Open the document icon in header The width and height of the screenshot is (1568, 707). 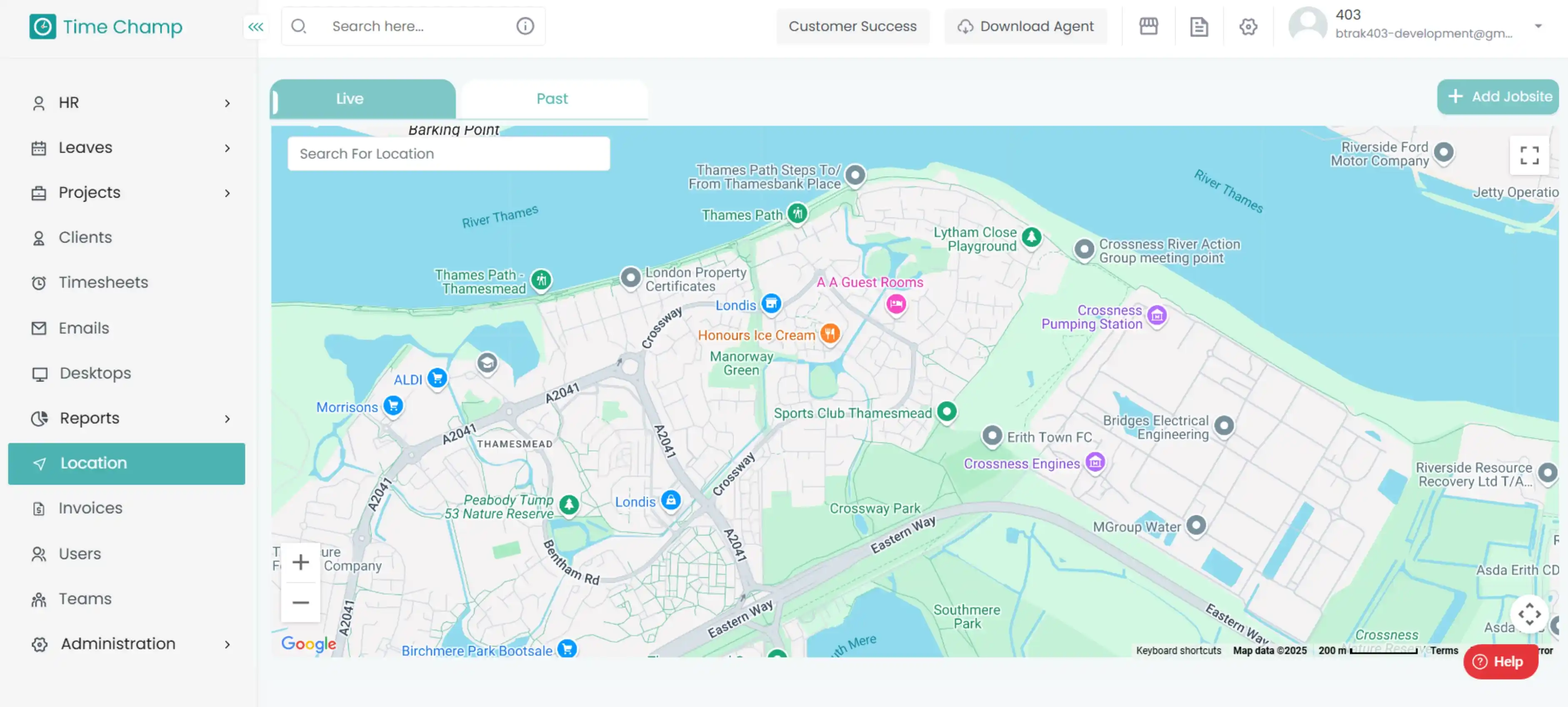[x=1198, y=26]
